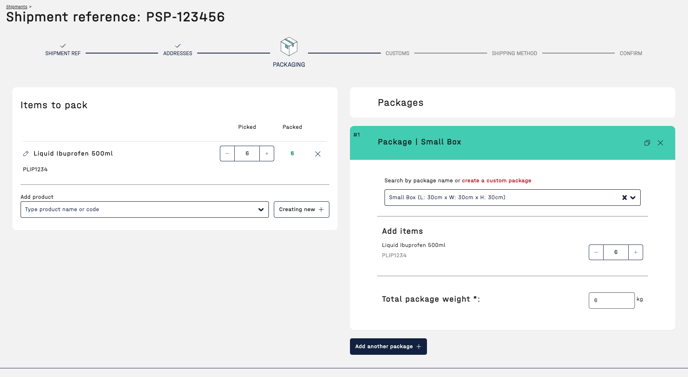
Task: Click the pencil edit icon beside Liquid Ibuprofen
Action: 25,154
